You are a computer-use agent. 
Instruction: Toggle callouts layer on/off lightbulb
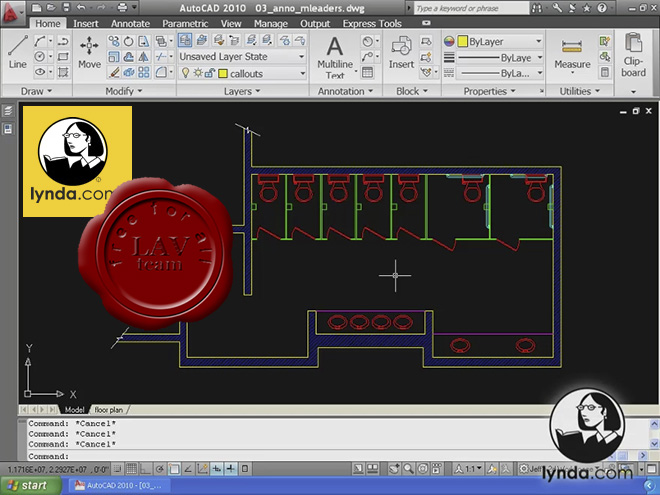tap(185, 73)
